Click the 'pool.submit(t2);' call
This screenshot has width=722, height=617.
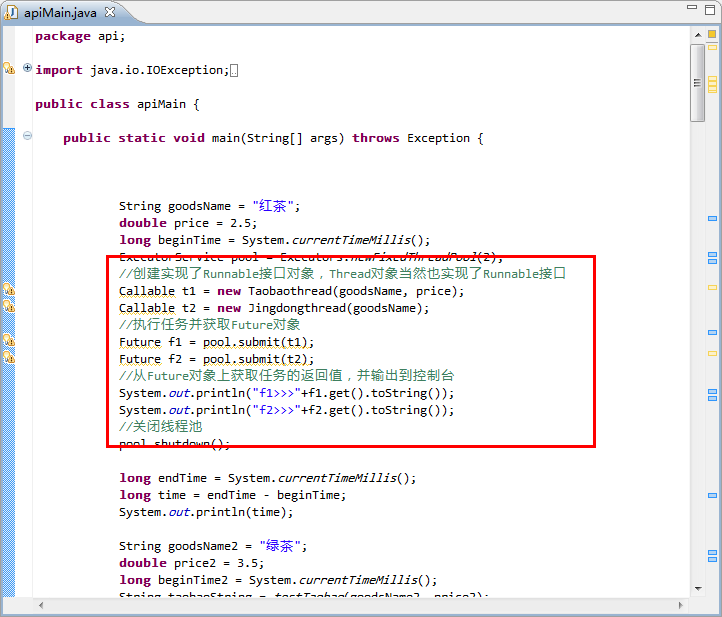(x=258, y=360)
